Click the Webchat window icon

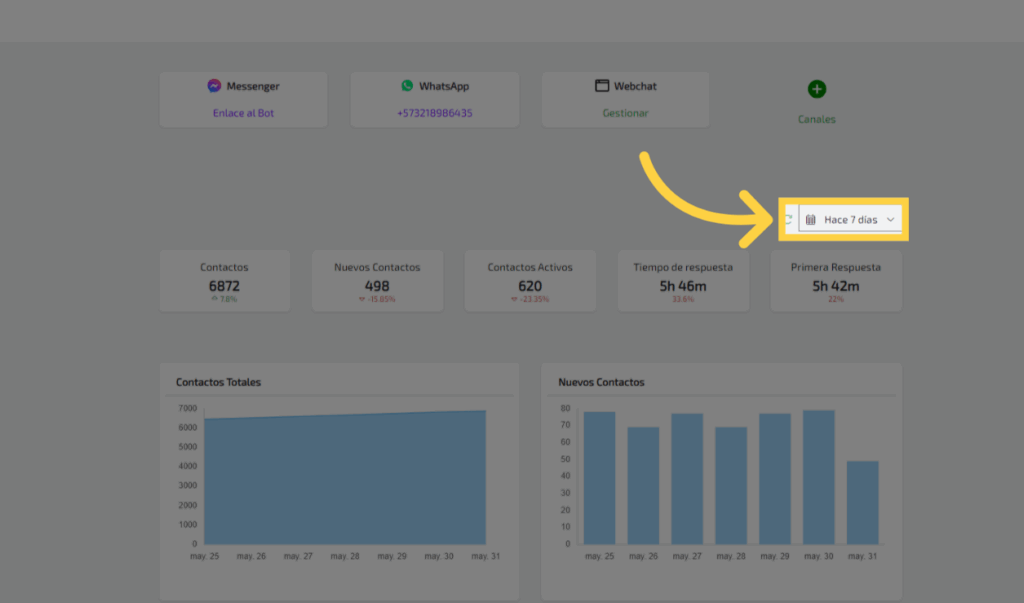pos(601,86)
